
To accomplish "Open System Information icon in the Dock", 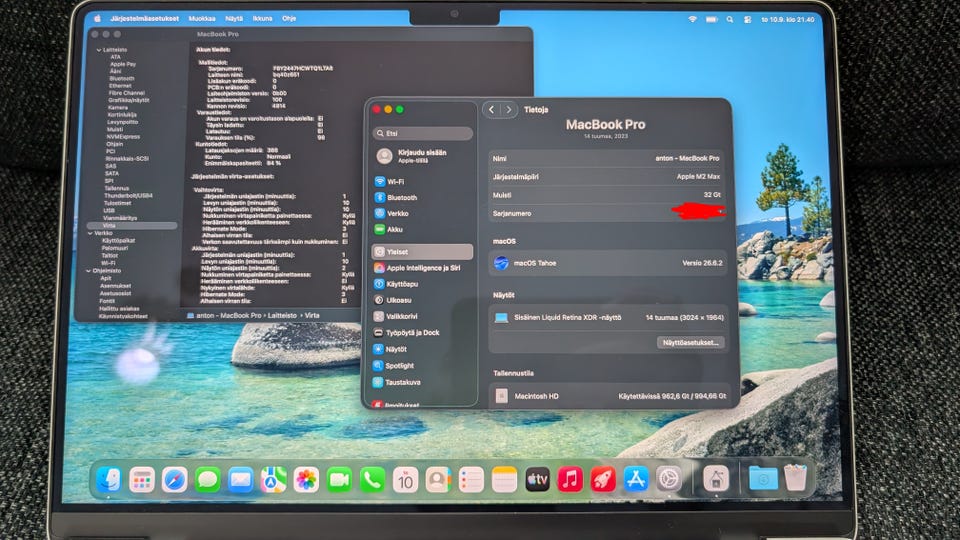I will click(716, 479).
